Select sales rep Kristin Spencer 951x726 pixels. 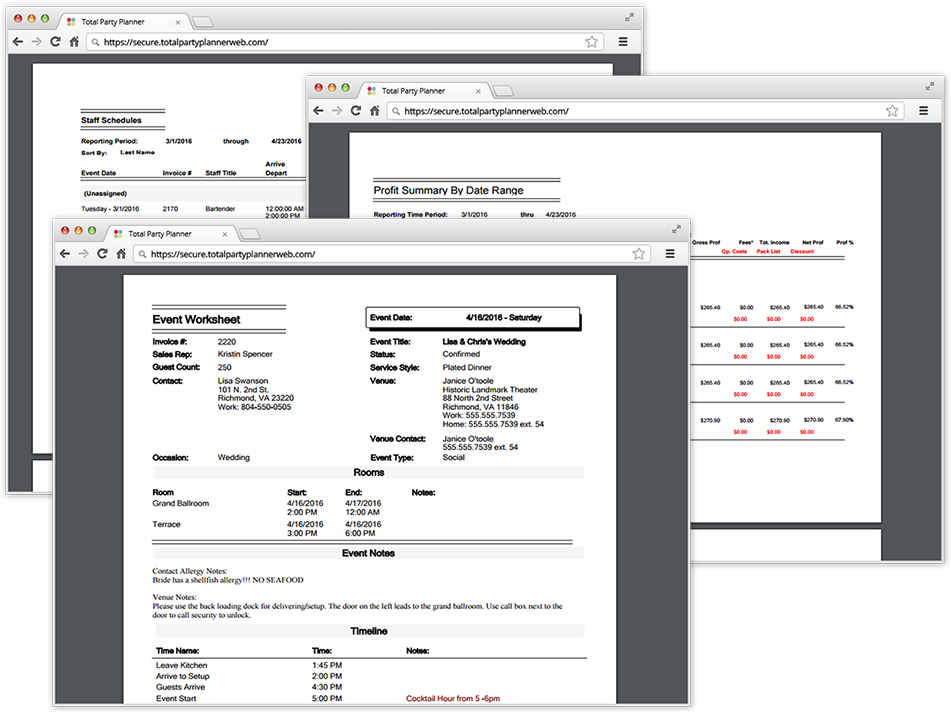click(x=245, y=354)
